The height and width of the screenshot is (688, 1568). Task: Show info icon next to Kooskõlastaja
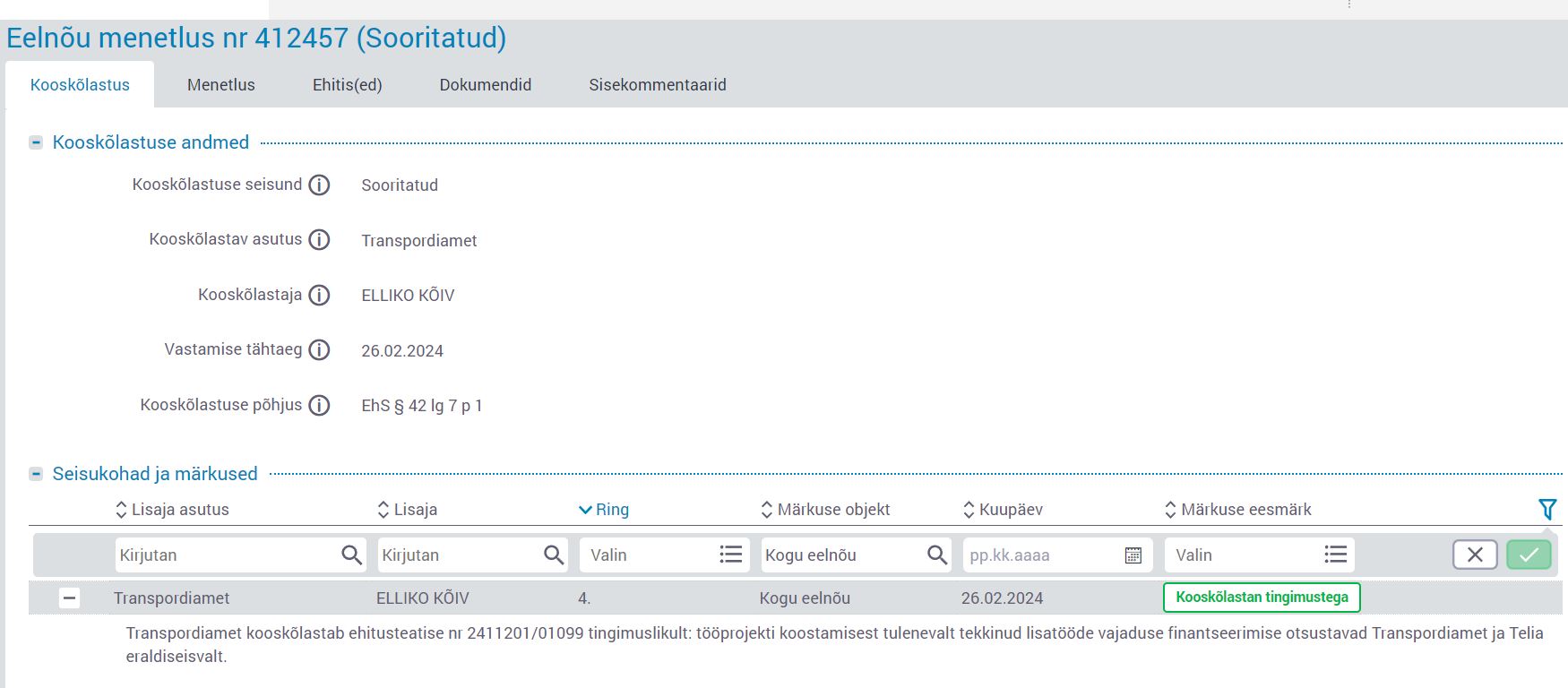(x=319, y=296)
